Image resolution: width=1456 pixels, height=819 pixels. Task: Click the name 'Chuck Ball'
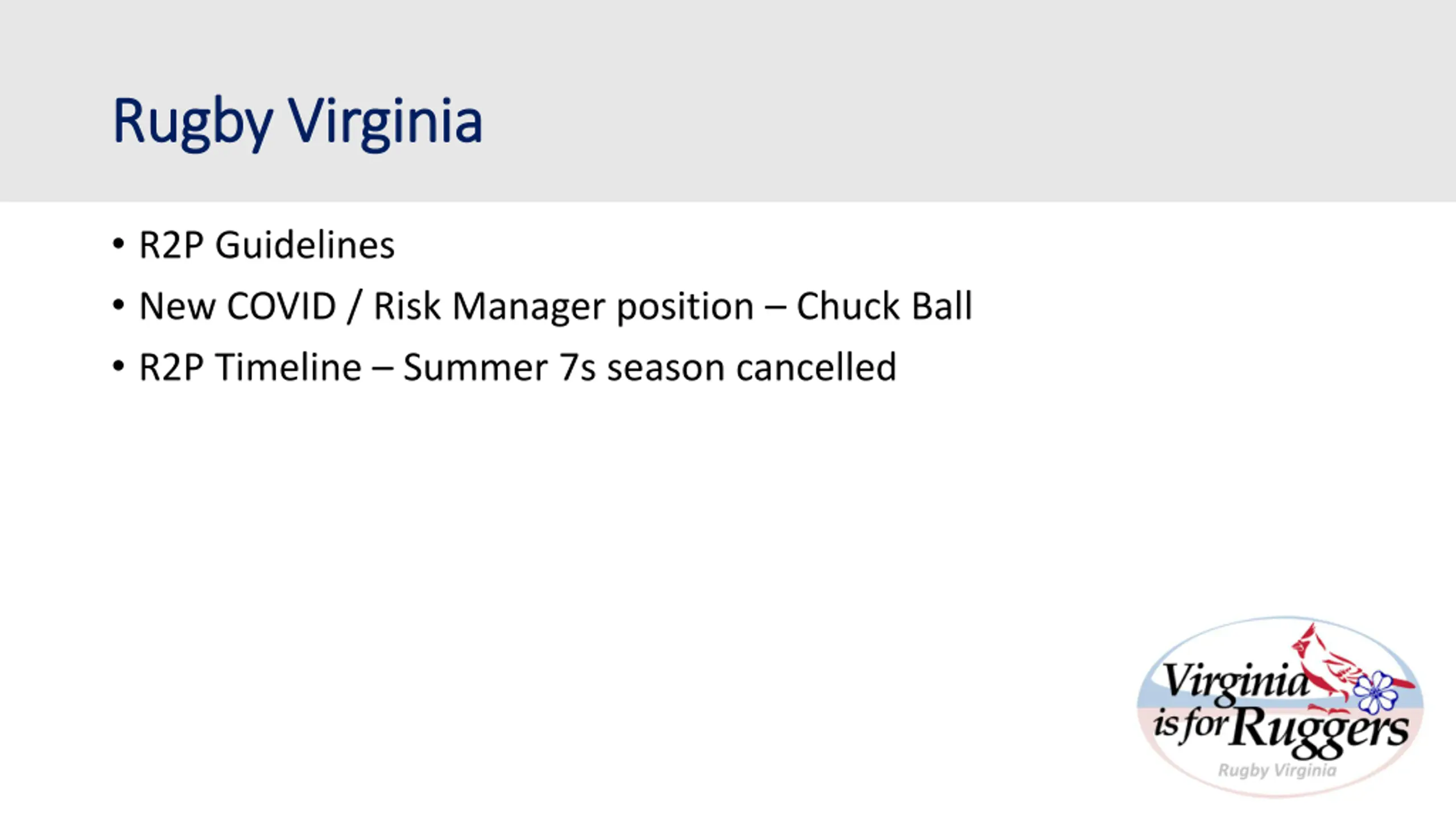tap(884, 306)
